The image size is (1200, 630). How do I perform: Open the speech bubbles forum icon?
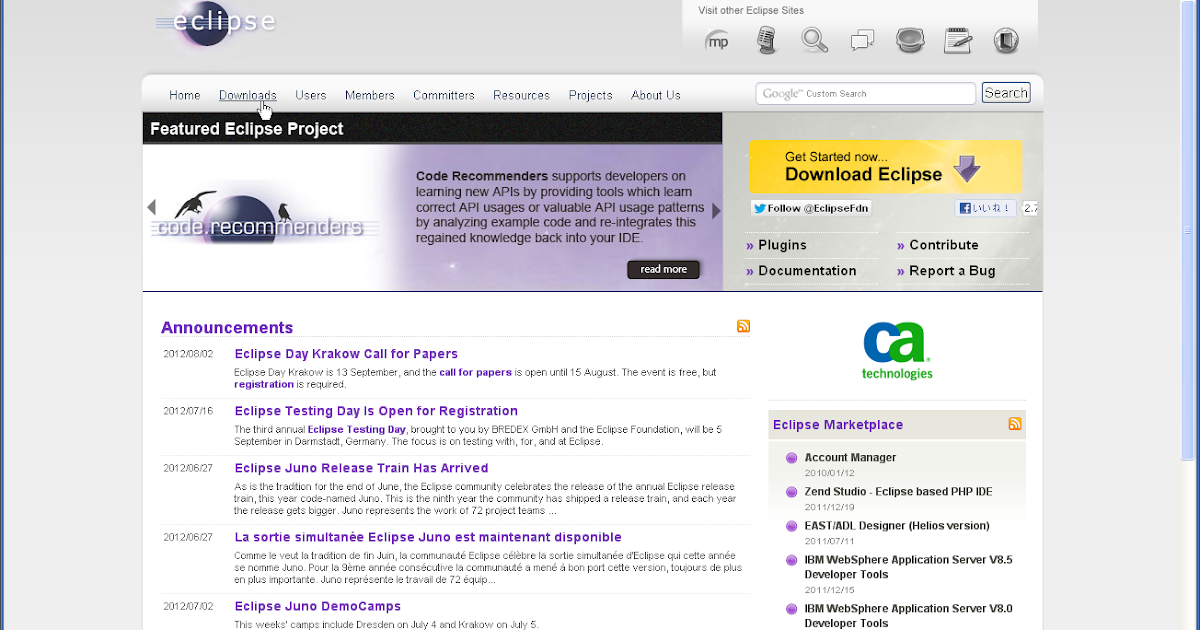click(862, 41)
